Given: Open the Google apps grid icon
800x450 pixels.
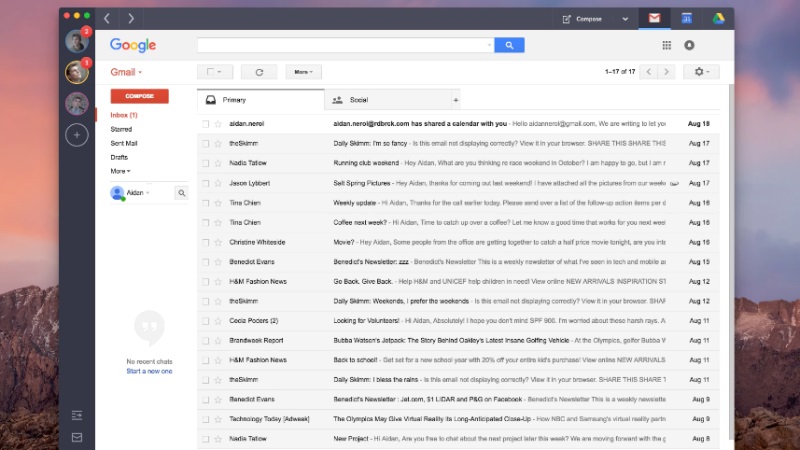Looking at the screenshot, I should [666, 45].
